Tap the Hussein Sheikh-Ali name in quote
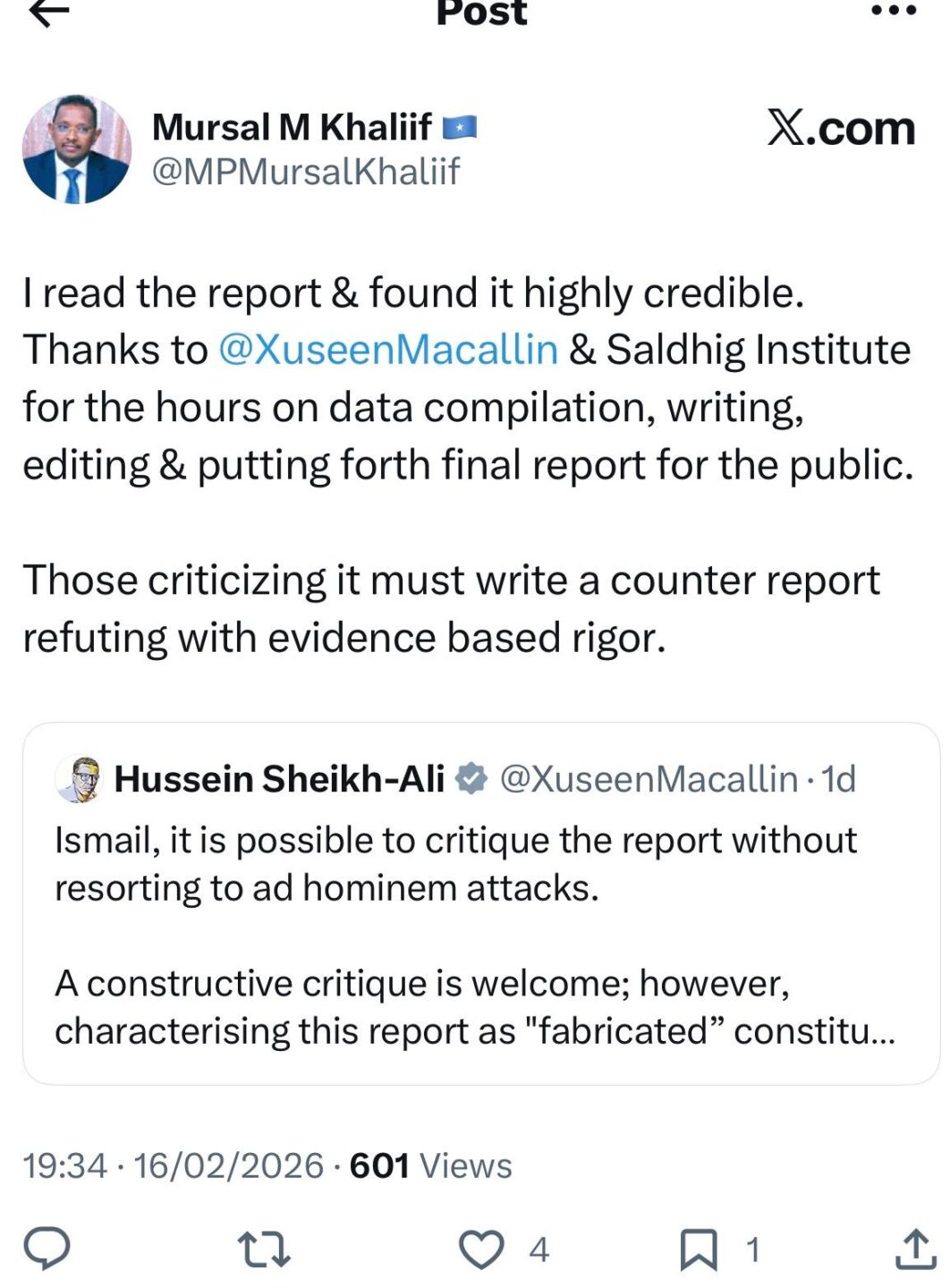950x1288 pixels. (x=279, y=779)
